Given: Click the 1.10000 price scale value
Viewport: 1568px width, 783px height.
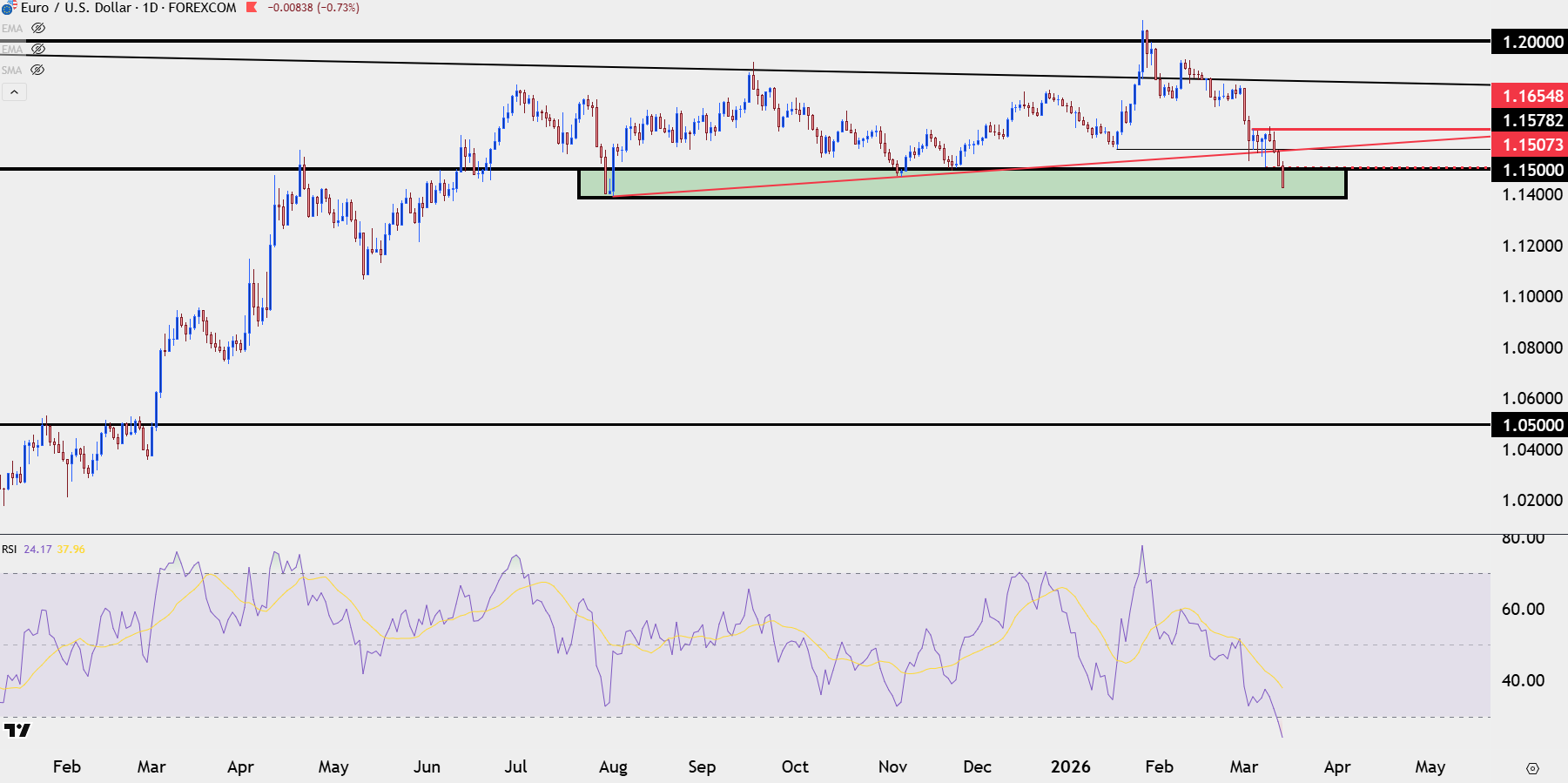Looking at the screenshot, I should coord(1532,296).
